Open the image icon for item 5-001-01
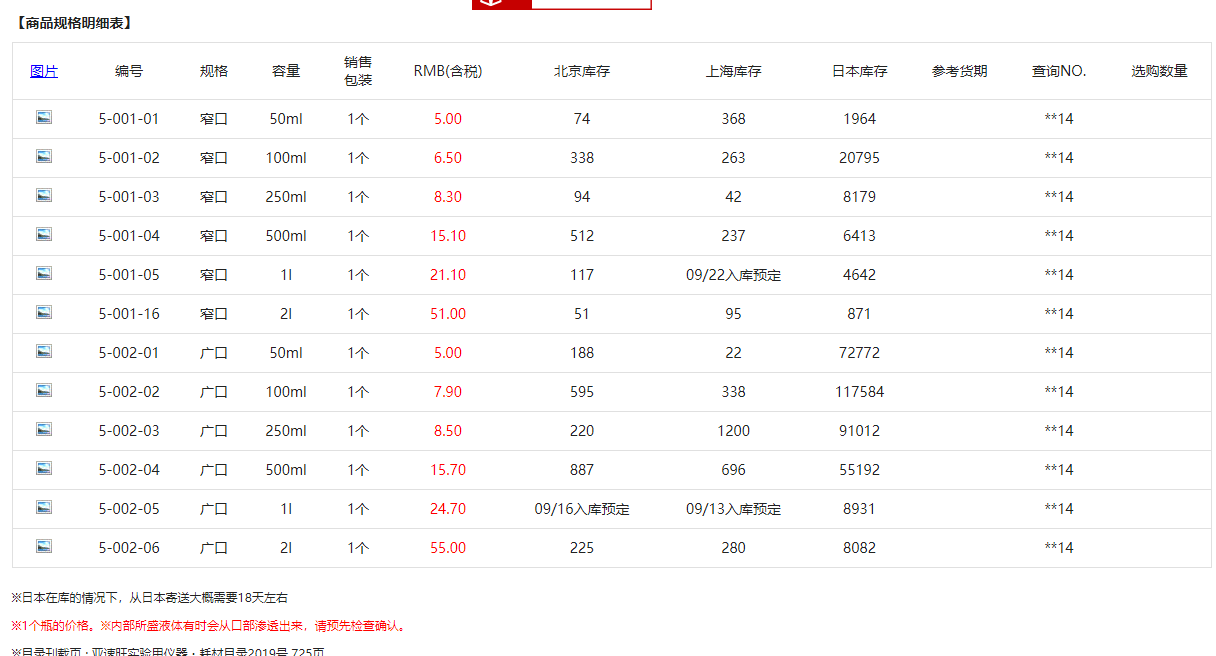The image size is (1216, 656). (x=44, y=117)
